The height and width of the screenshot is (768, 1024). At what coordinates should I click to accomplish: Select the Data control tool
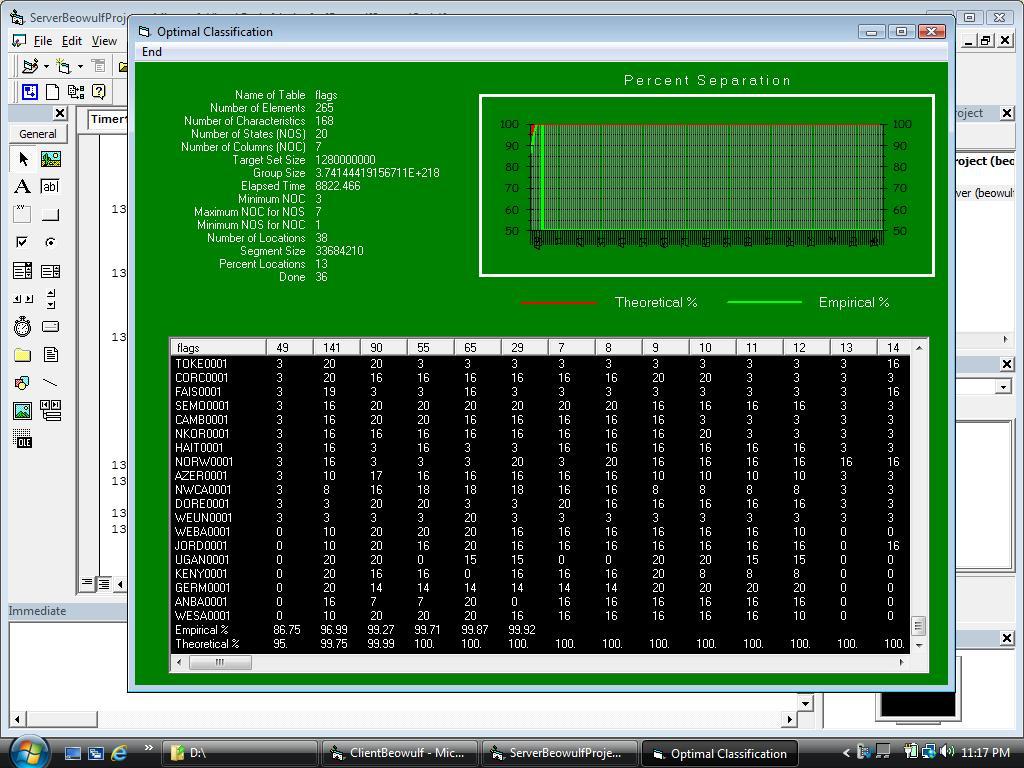[x=50, y=411]
